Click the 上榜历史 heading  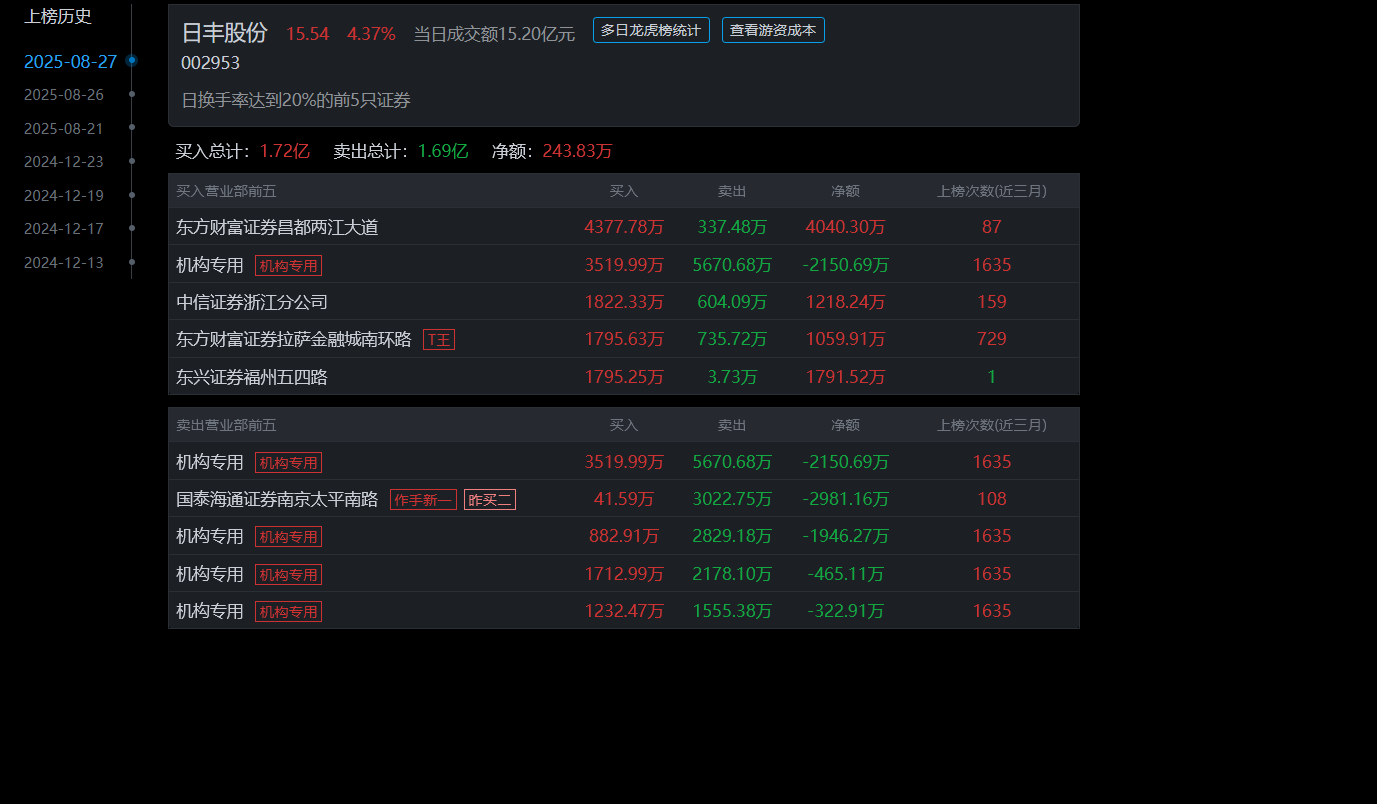58,16
